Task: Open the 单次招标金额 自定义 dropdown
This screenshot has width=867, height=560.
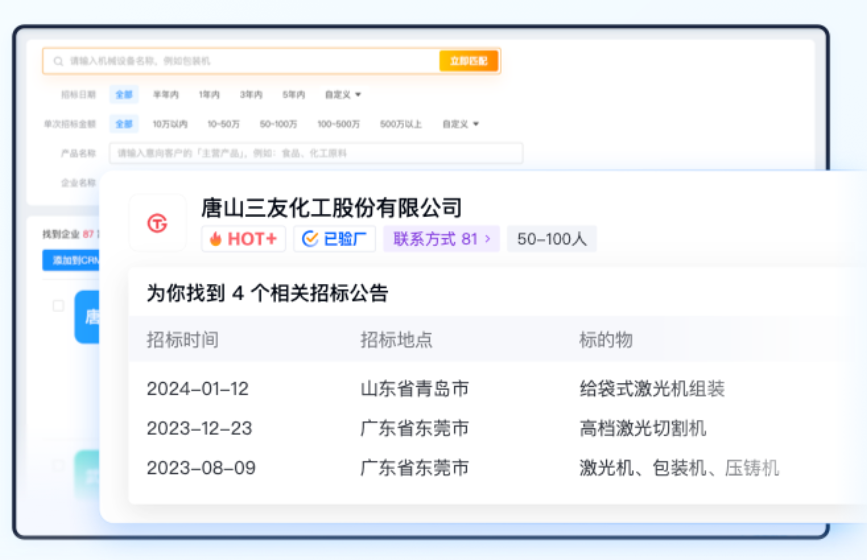Action: click(460, 124)
